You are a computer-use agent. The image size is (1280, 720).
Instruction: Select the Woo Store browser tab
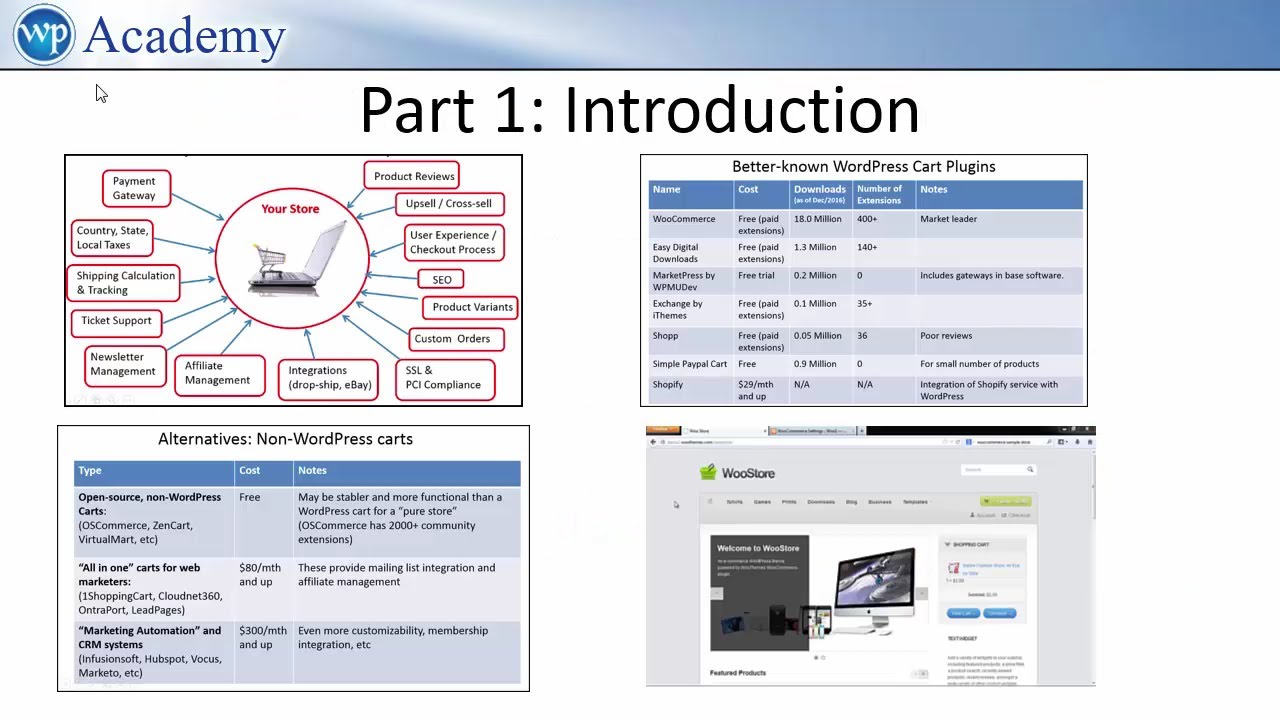[x=725, y=431]
